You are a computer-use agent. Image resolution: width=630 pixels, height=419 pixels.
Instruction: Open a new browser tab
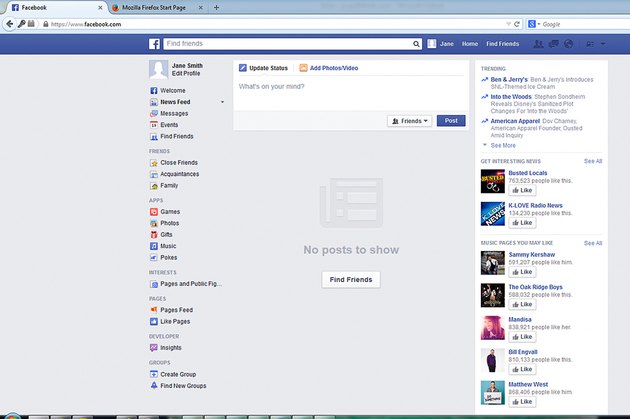point(216,8)
